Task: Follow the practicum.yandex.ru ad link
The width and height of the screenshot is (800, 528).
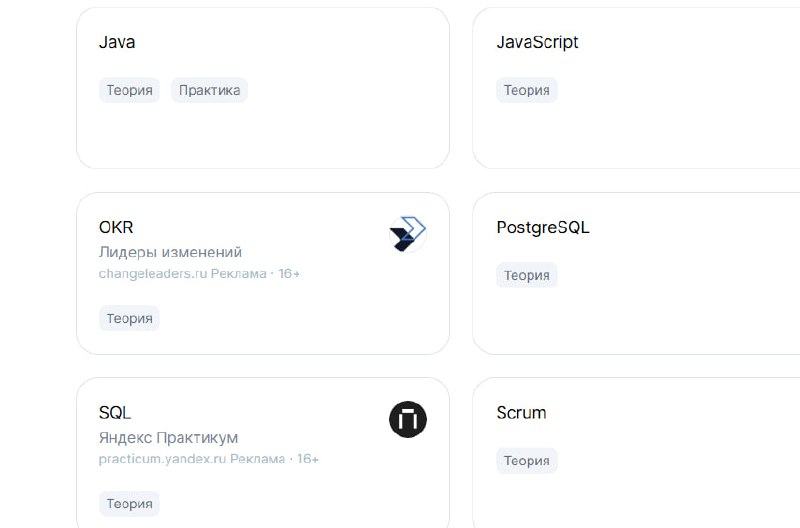Action: coord(162,459)
